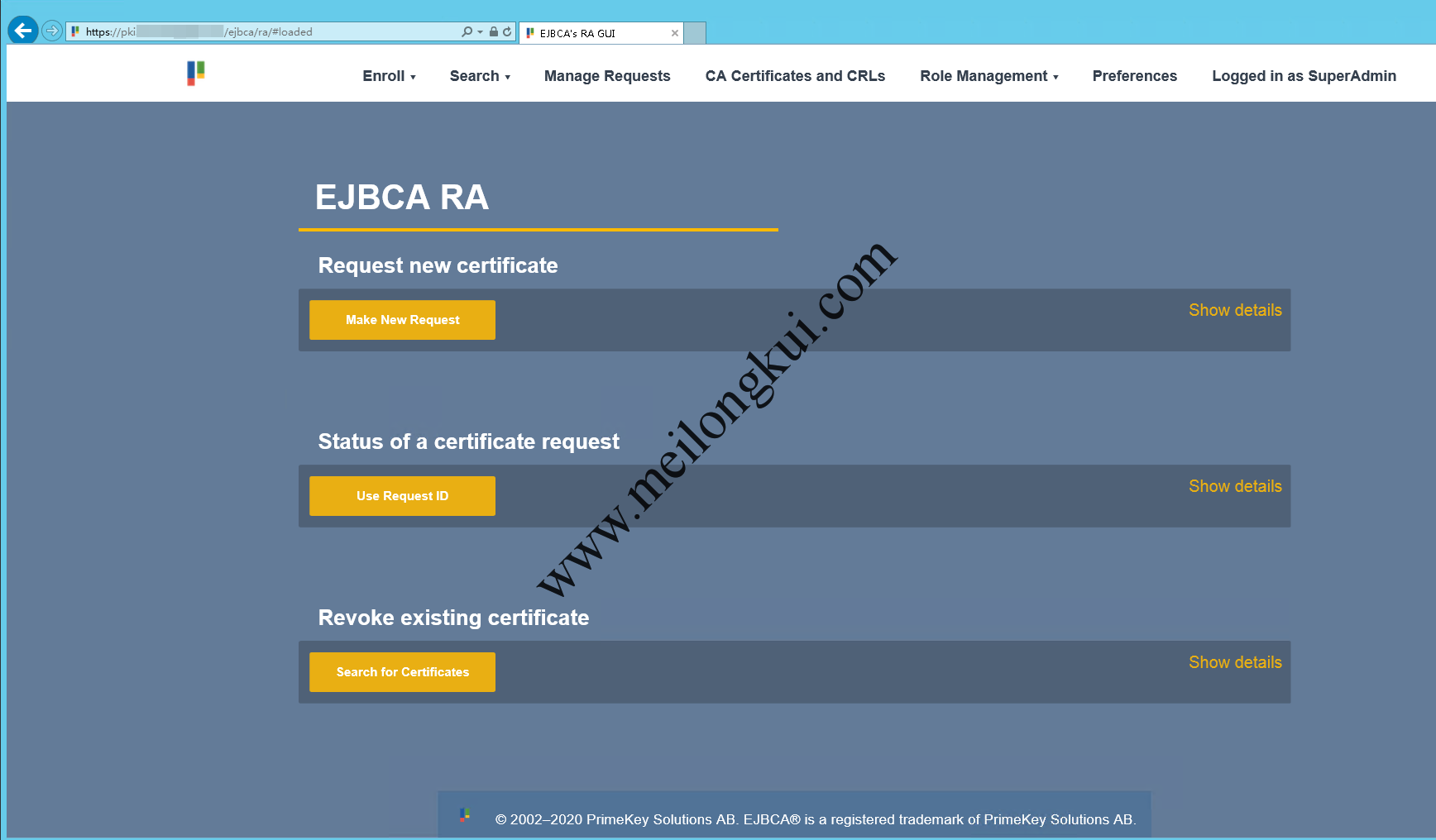Click the search magnifier in address bar
1436x840 pixels.
tap(467, 31)
